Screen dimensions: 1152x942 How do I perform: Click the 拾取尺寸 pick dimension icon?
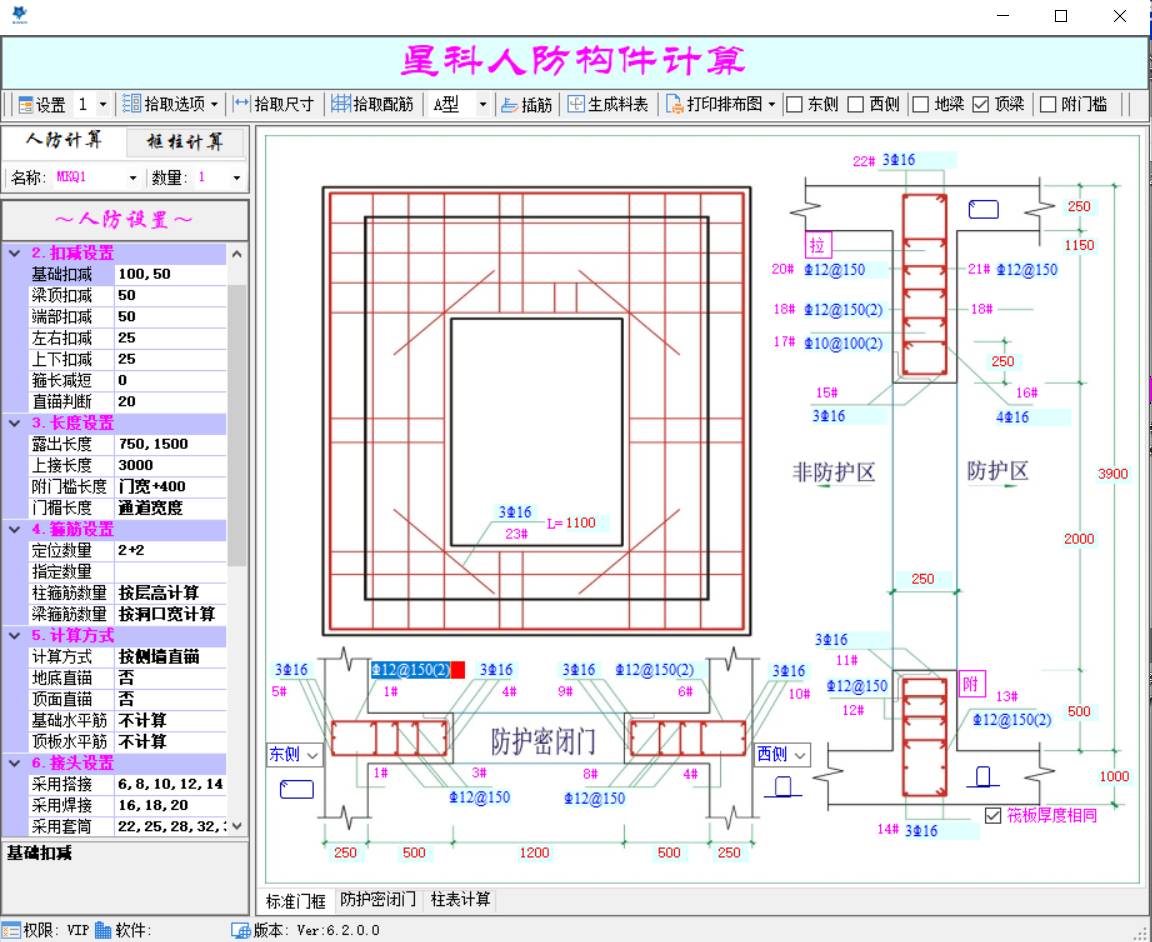pyautogui.click(x=241, y=104)
